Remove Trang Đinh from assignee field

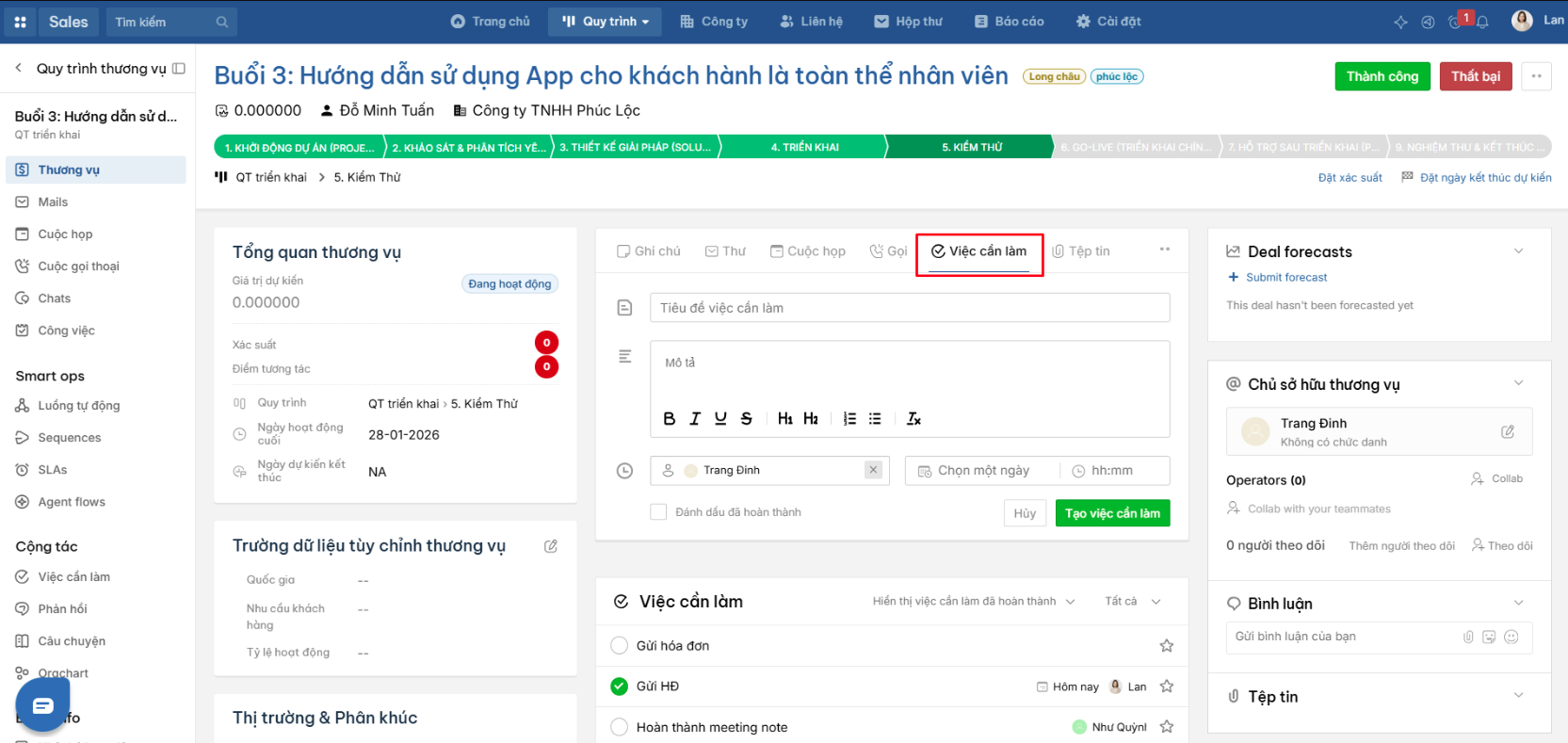pos(873,470)
